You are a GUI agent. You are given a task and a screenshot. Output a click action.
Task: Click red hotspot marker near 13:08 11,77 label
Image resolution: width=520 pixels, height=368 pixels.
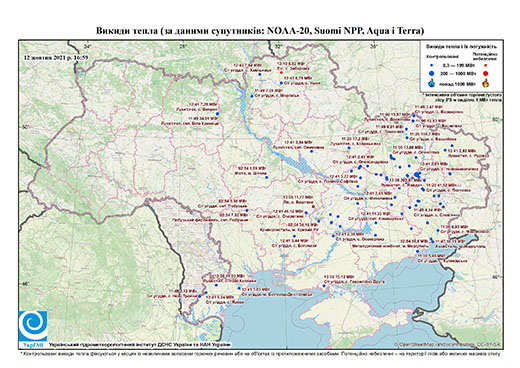click(x=313, y=206)
